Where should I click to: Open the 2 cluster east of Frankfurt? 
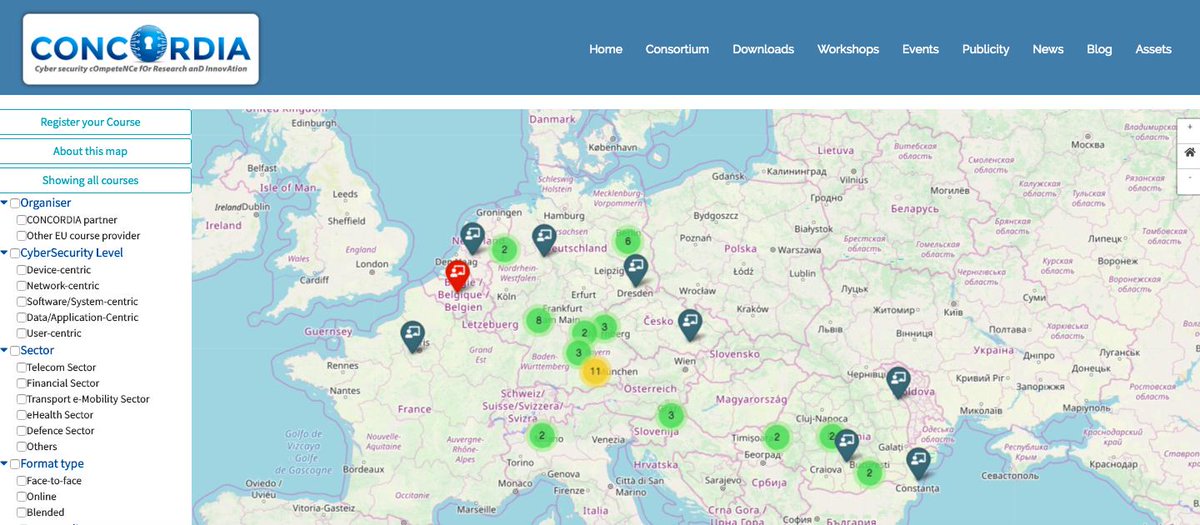click(x=584, y=332)
